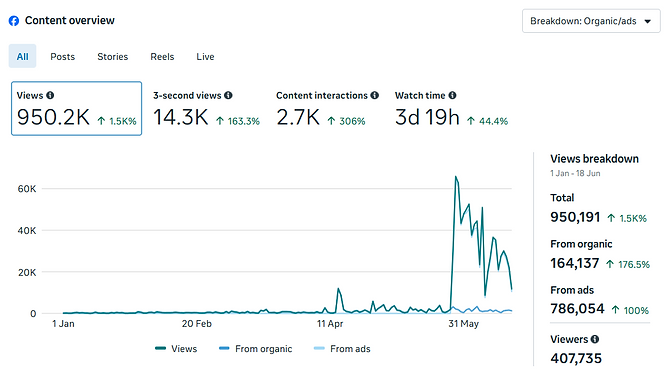The width and height of the screenshot is (668, 371).
Task: Open the info icon beside Views
Action: pyautogui.click(x=50, y=95)
